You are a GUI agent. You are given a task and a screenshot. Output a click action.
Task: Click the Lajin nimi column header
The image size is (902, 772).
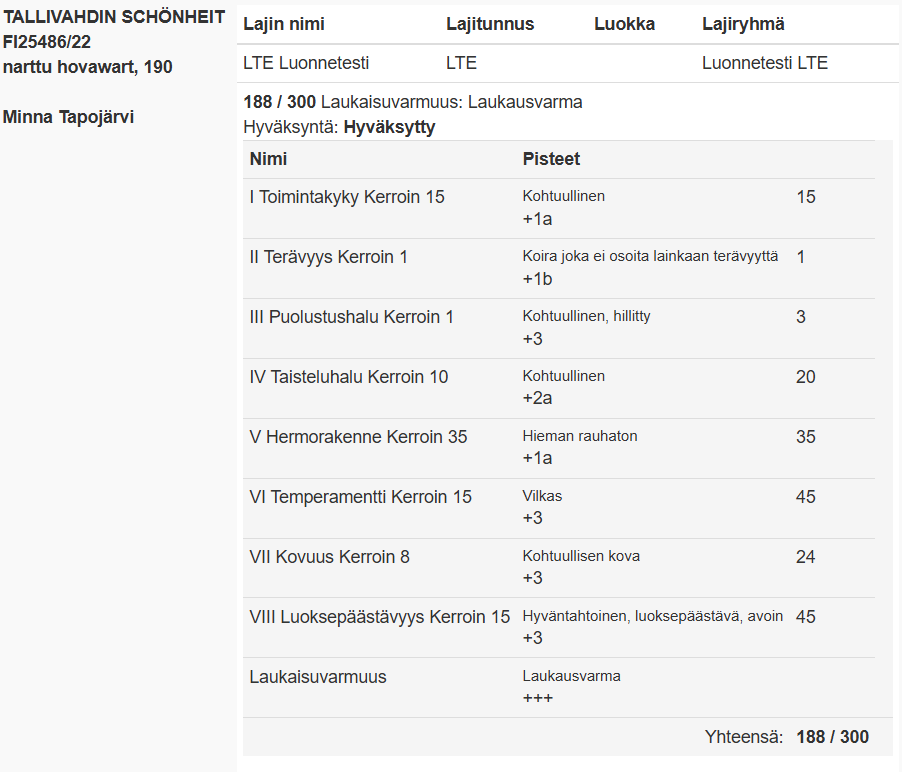pos(284,24)
